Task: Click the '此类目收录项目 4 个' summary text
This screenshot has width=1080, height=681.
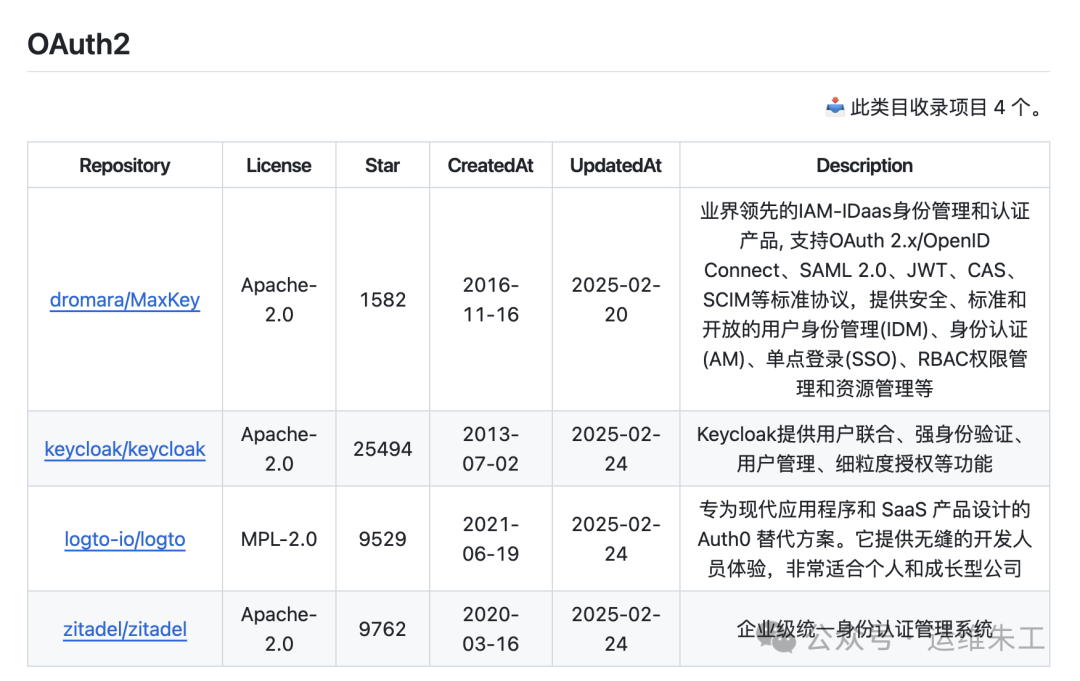Action: 947,107
